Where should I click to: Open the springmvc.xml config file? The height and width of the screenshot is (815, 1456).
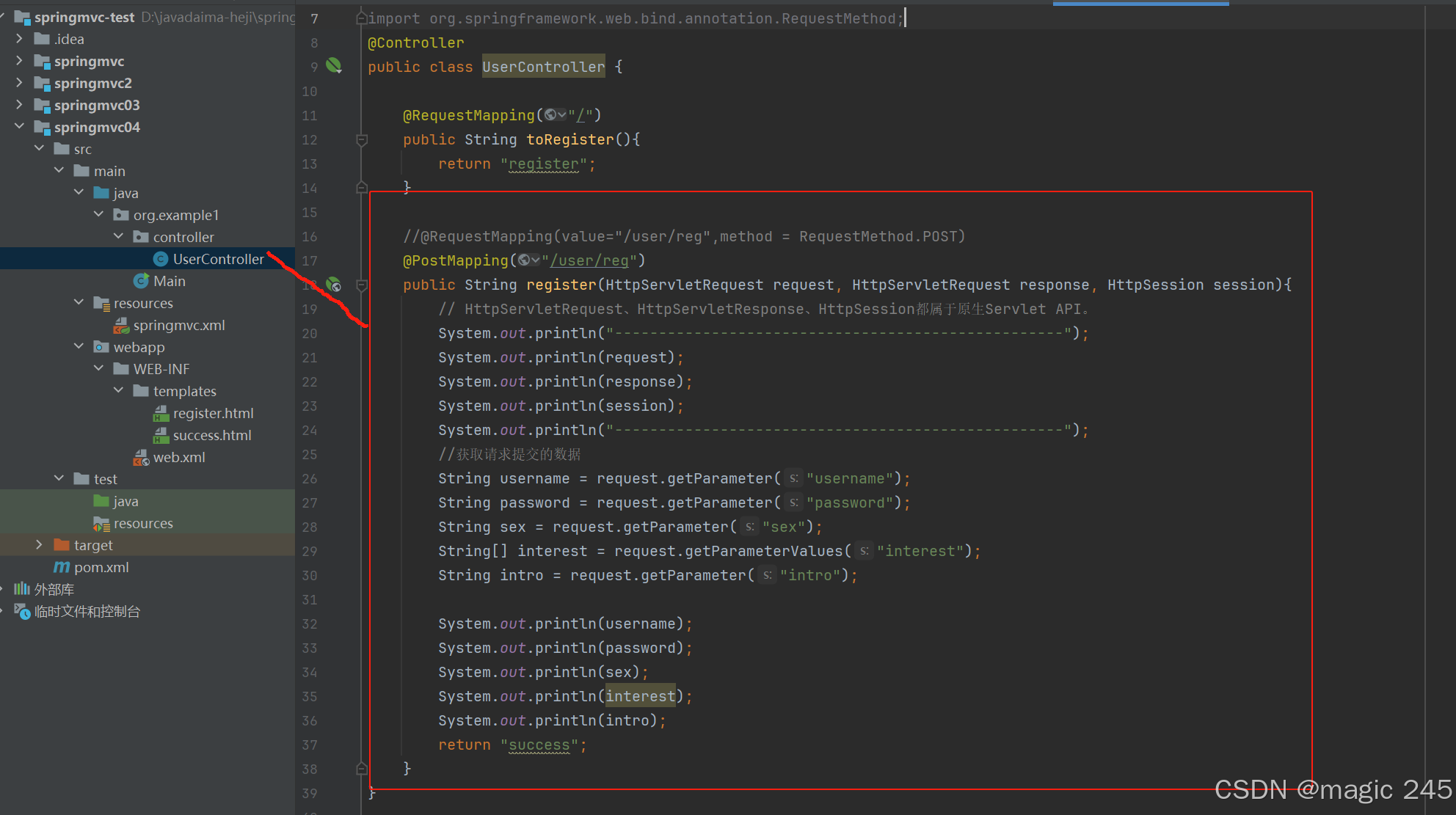(x=178, y=325)
